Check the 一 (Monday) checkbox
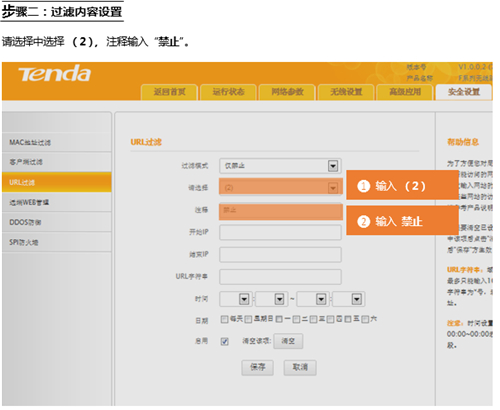This screenshot has height=410, width=500. coord(279,319)
